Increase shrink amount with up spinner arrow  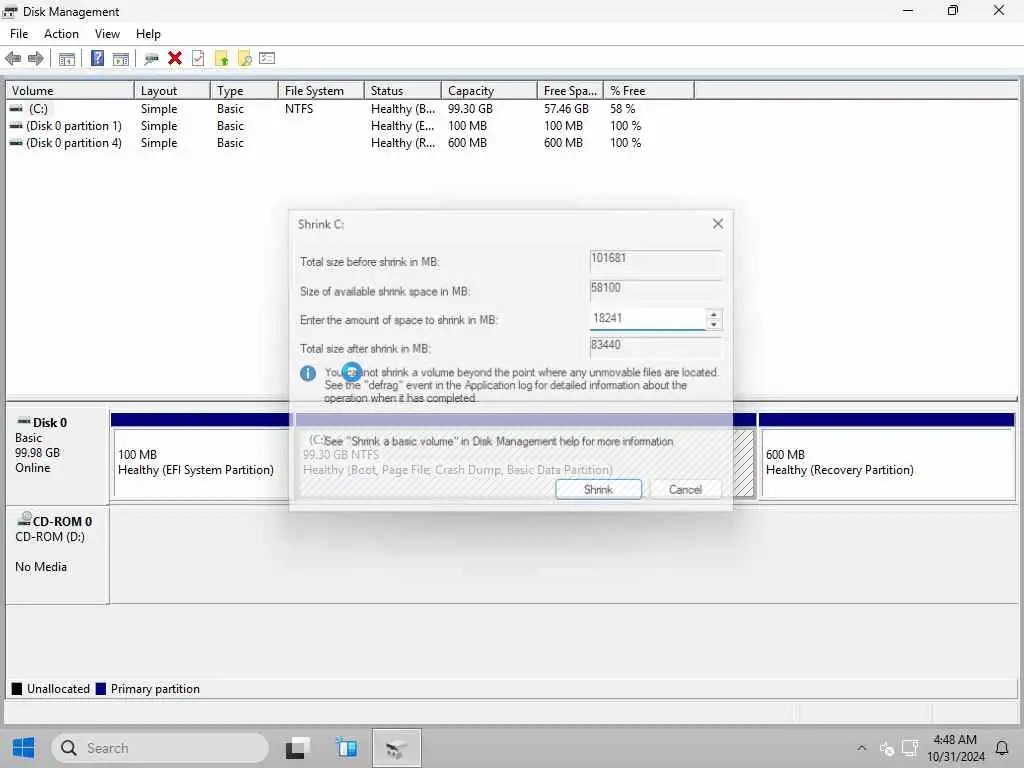tap(714, 314)
